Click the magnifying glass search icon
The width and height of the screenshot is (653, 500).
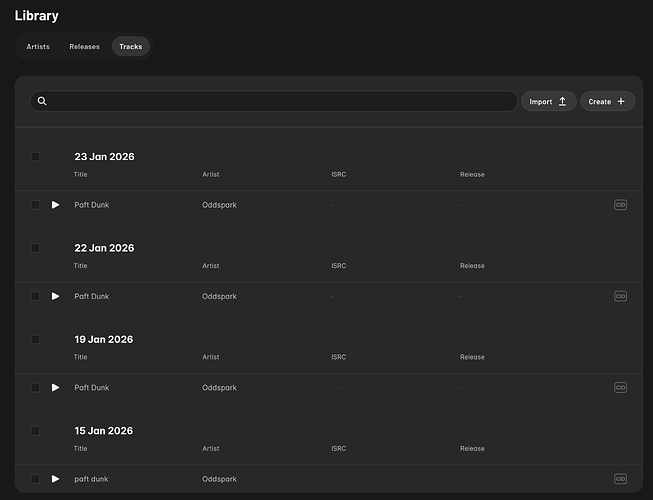tap(42, 101)
